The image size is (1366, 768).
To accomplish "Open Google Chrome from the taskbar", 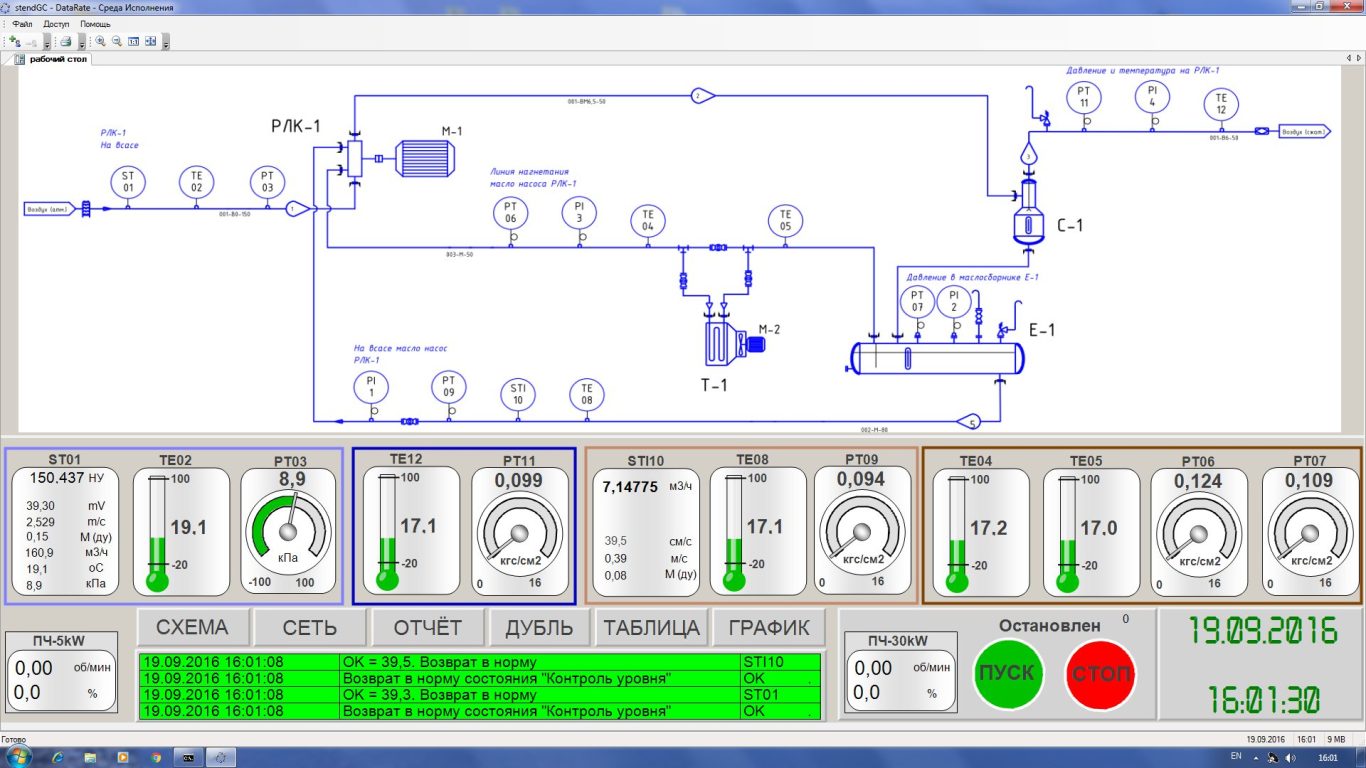I will coord(155,757).
